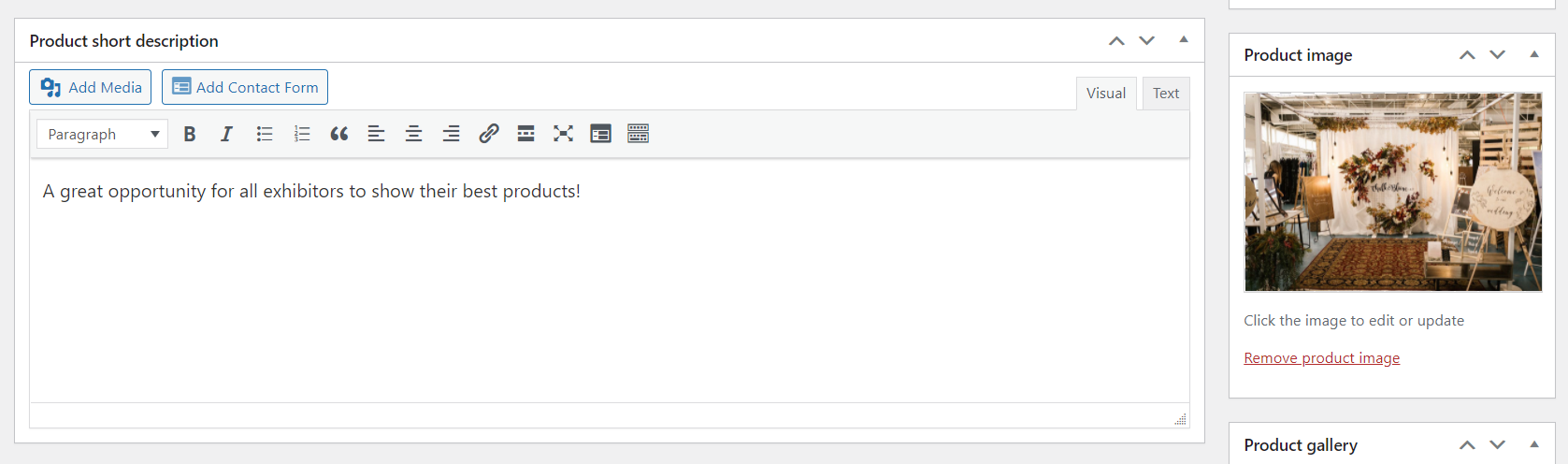This screenshot has height=464, width=1568.
Task: Insert or edit a link
Action: [x=488, y=134]
